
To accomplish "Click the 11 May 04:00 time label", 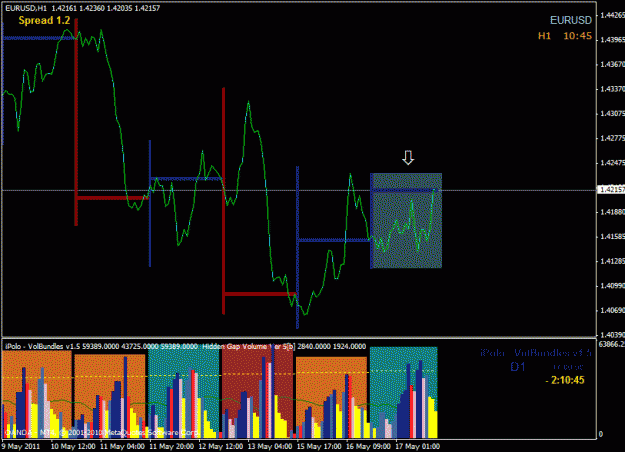I will coord(122,446).
